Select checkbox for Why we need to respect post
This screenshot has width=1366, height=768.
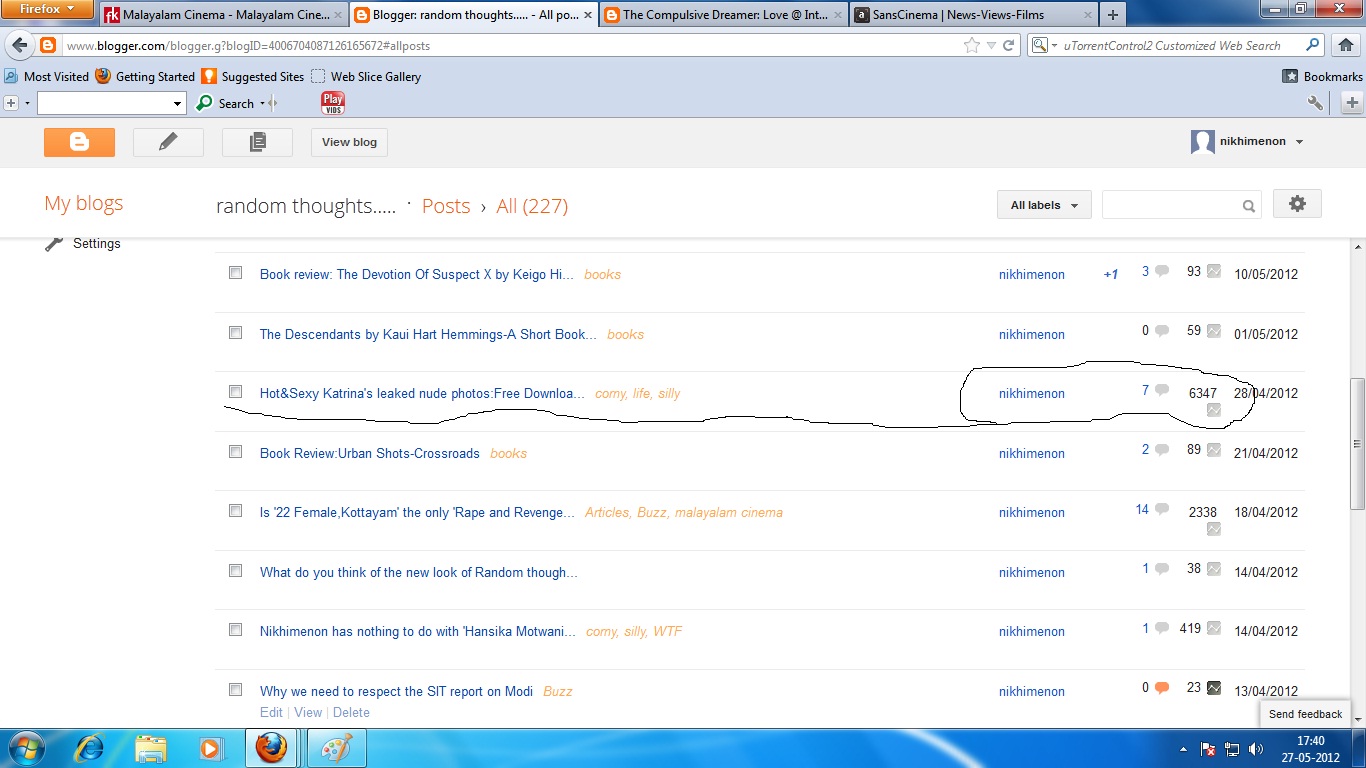pos(236,690)
